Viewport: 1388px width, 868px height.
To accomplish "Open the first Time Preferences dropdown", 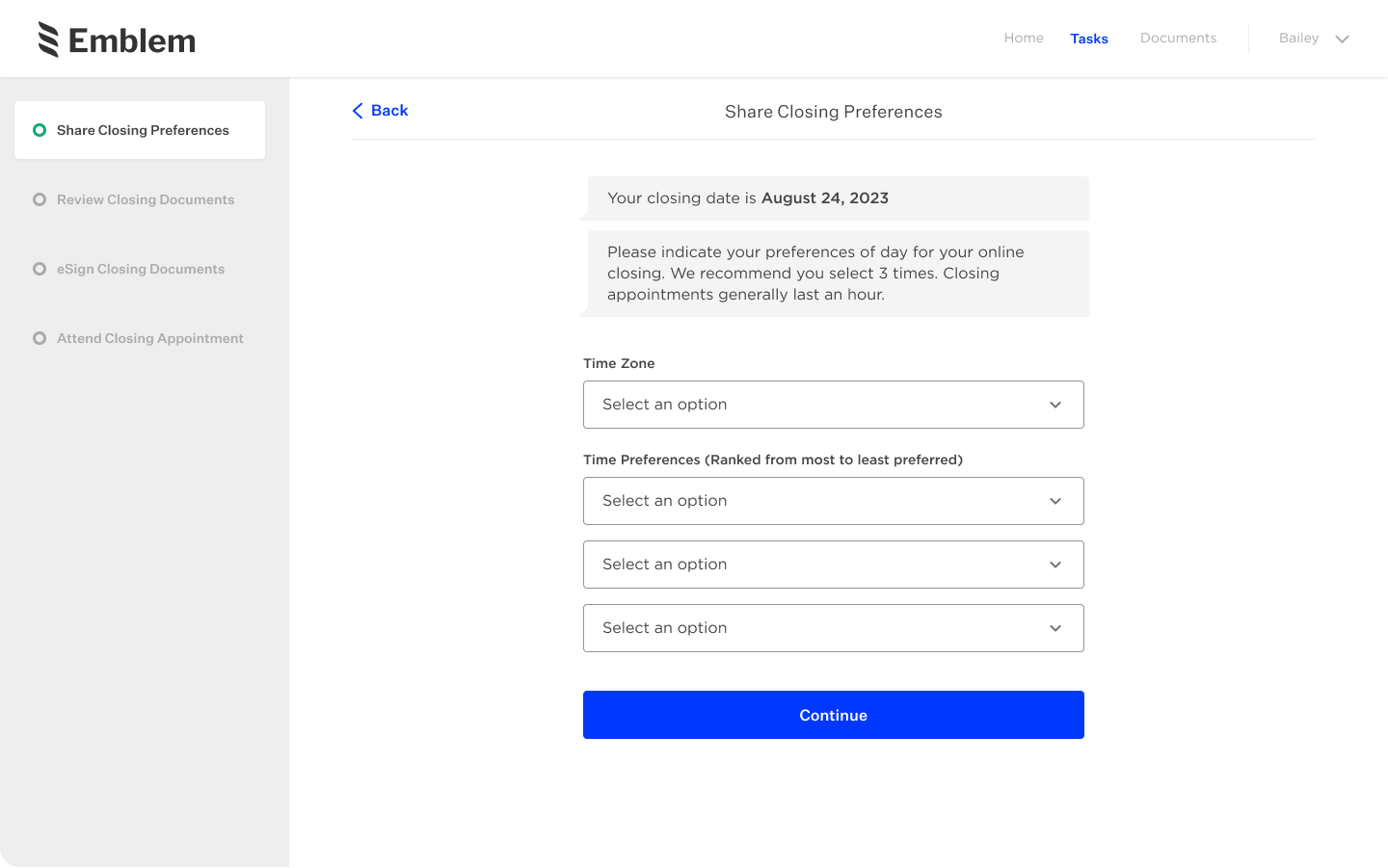I will [x=834, y=501].
